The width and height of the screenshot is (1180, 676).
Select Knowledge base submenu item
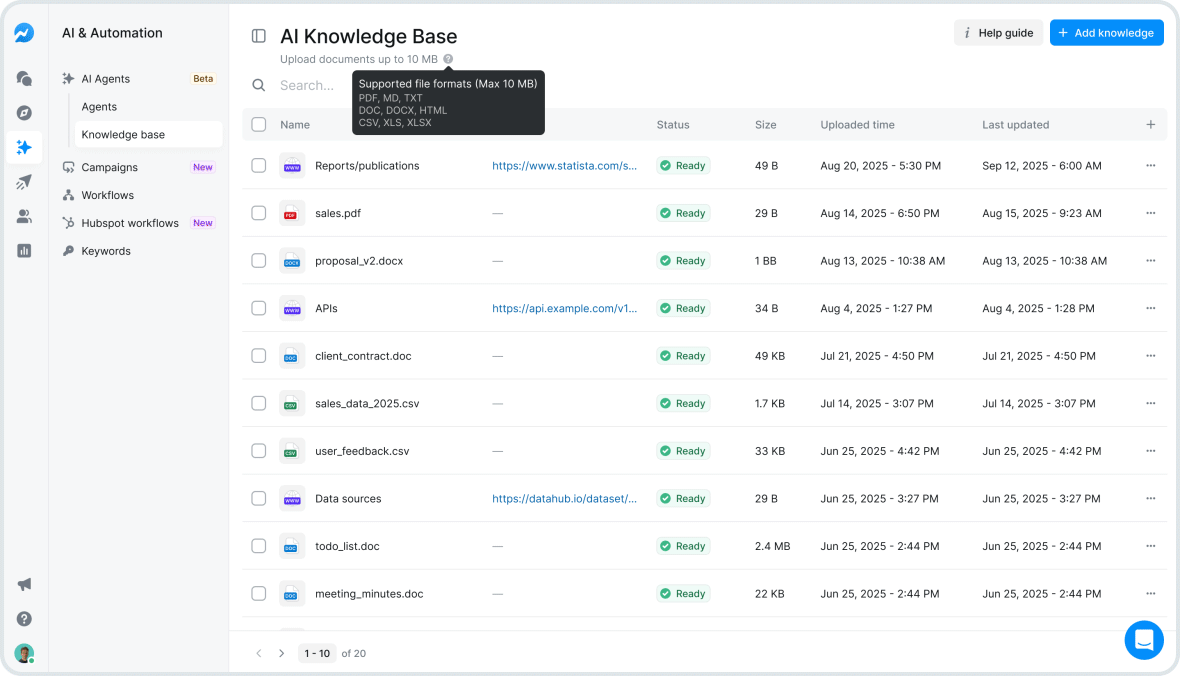tap(149, 135)
